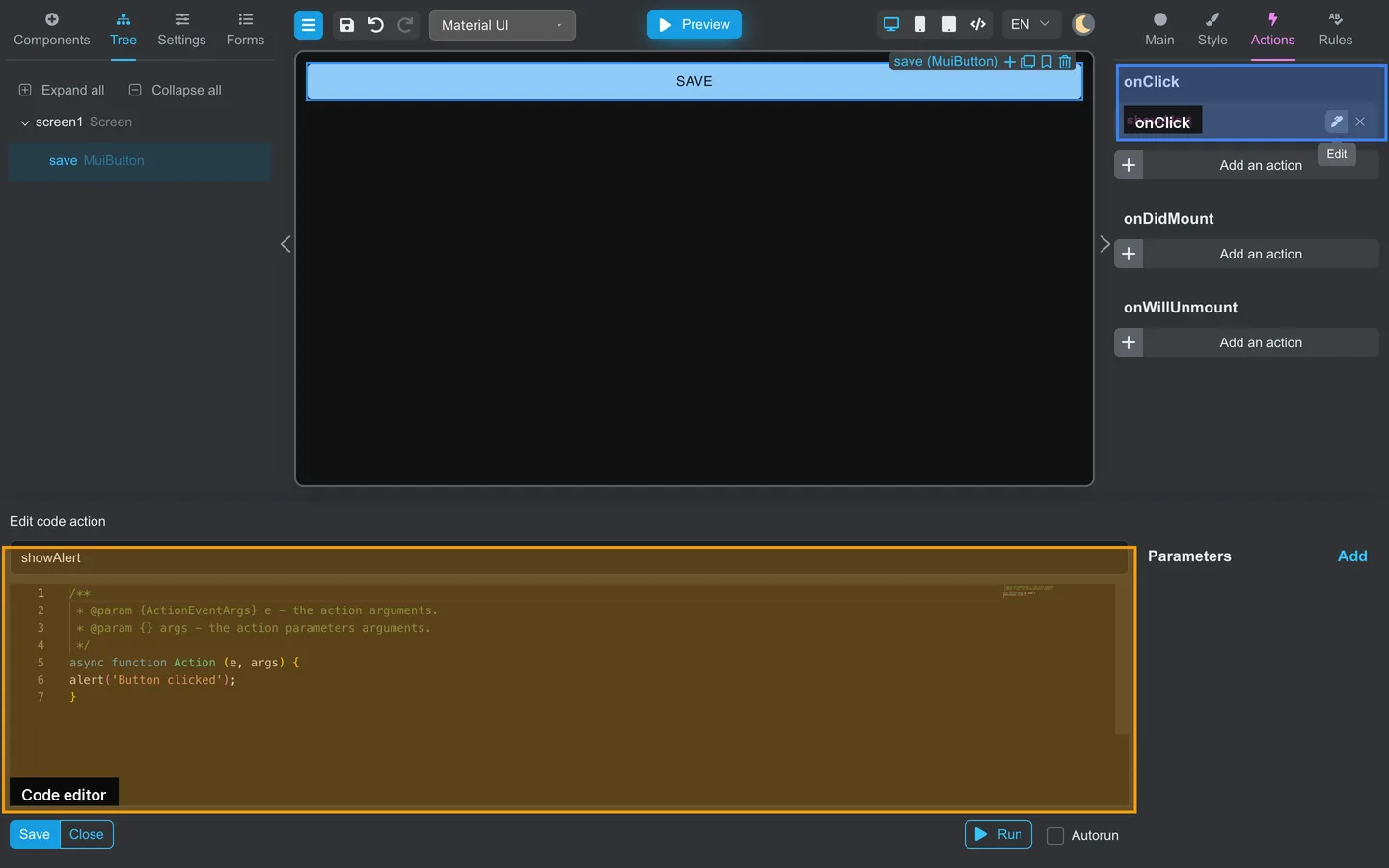This screenshot has height=868, width=1389.
Task: Click plus icon beside onWillUnmount Add action
Action: click(x=1129, y=342)
